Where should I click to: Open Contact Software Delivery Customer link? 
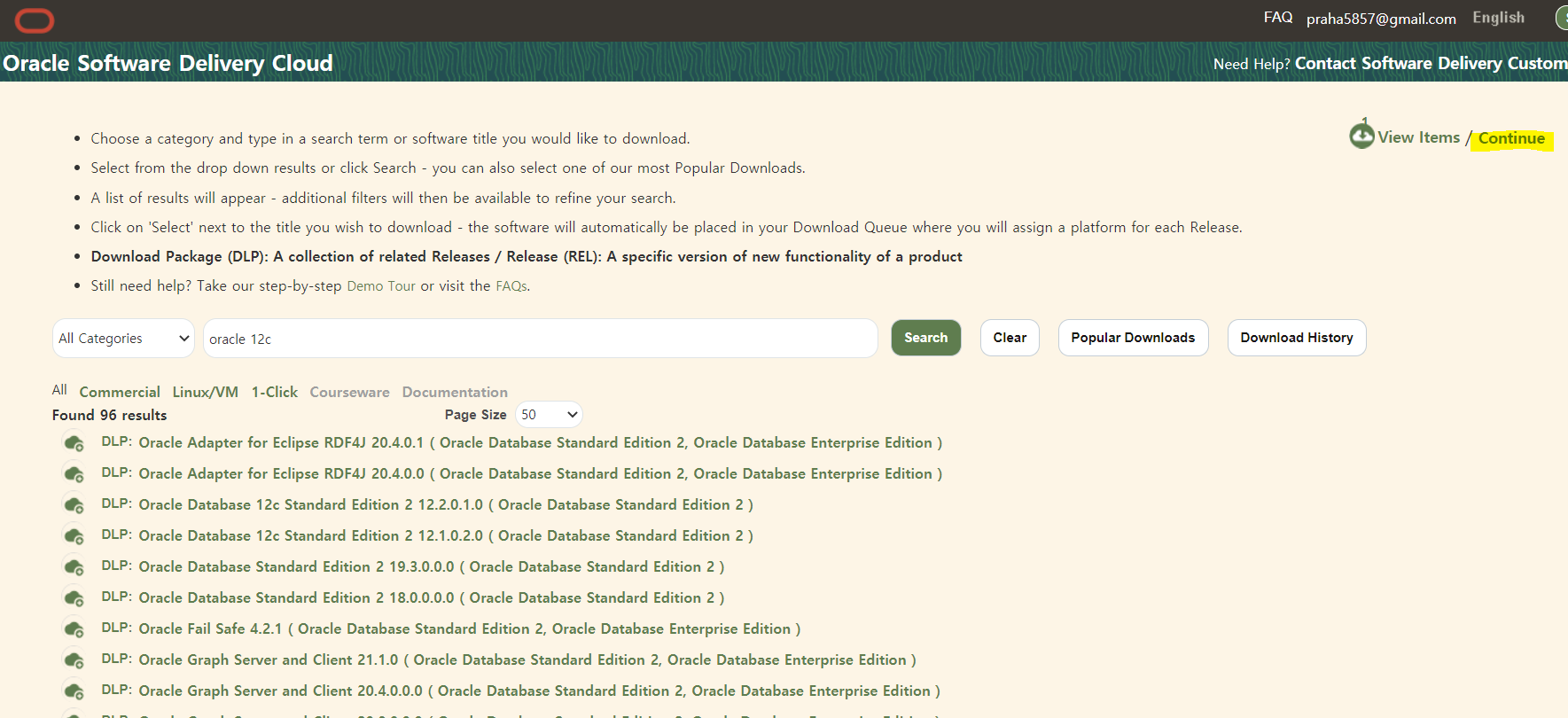coord(1431,64)
